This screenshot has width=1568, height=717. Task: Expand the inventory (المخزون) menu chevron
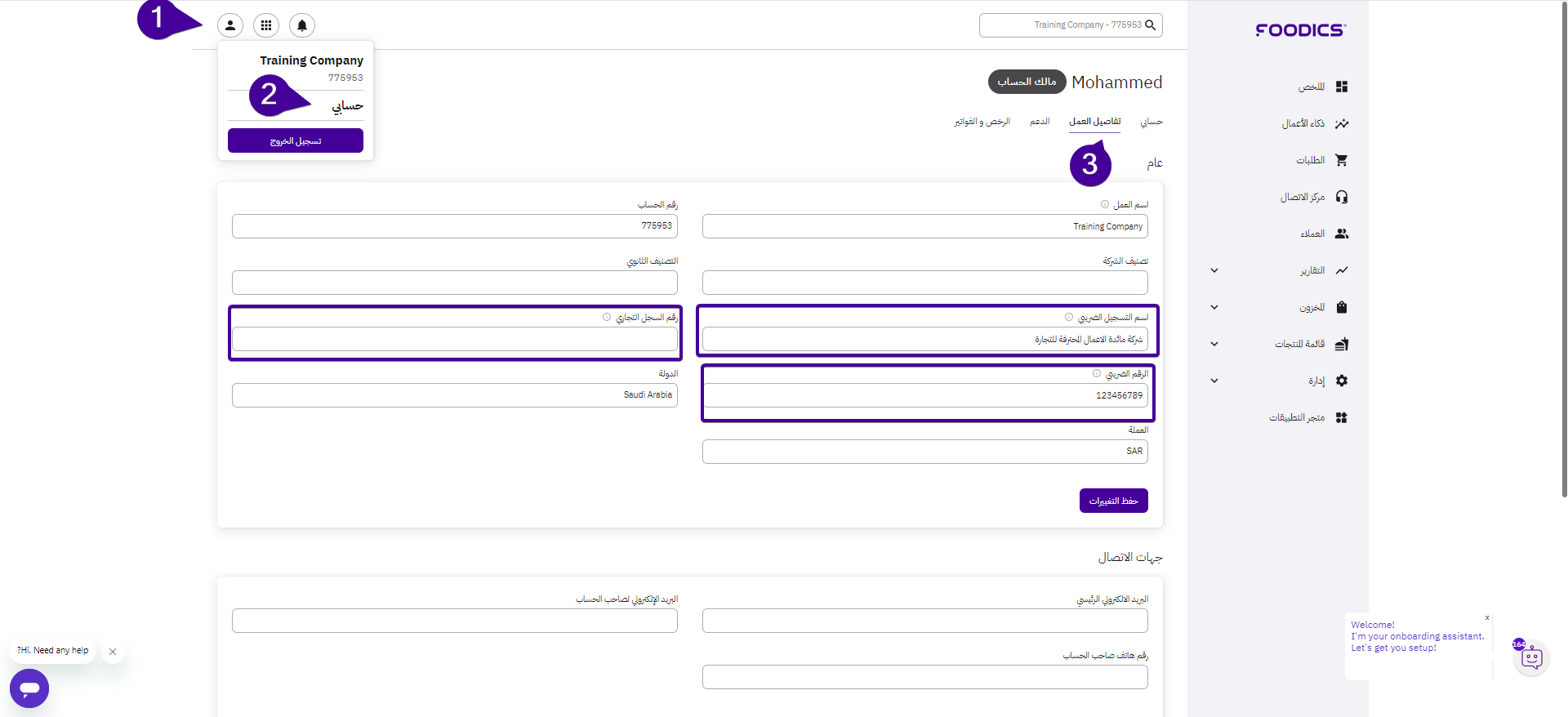[1214, 307]
